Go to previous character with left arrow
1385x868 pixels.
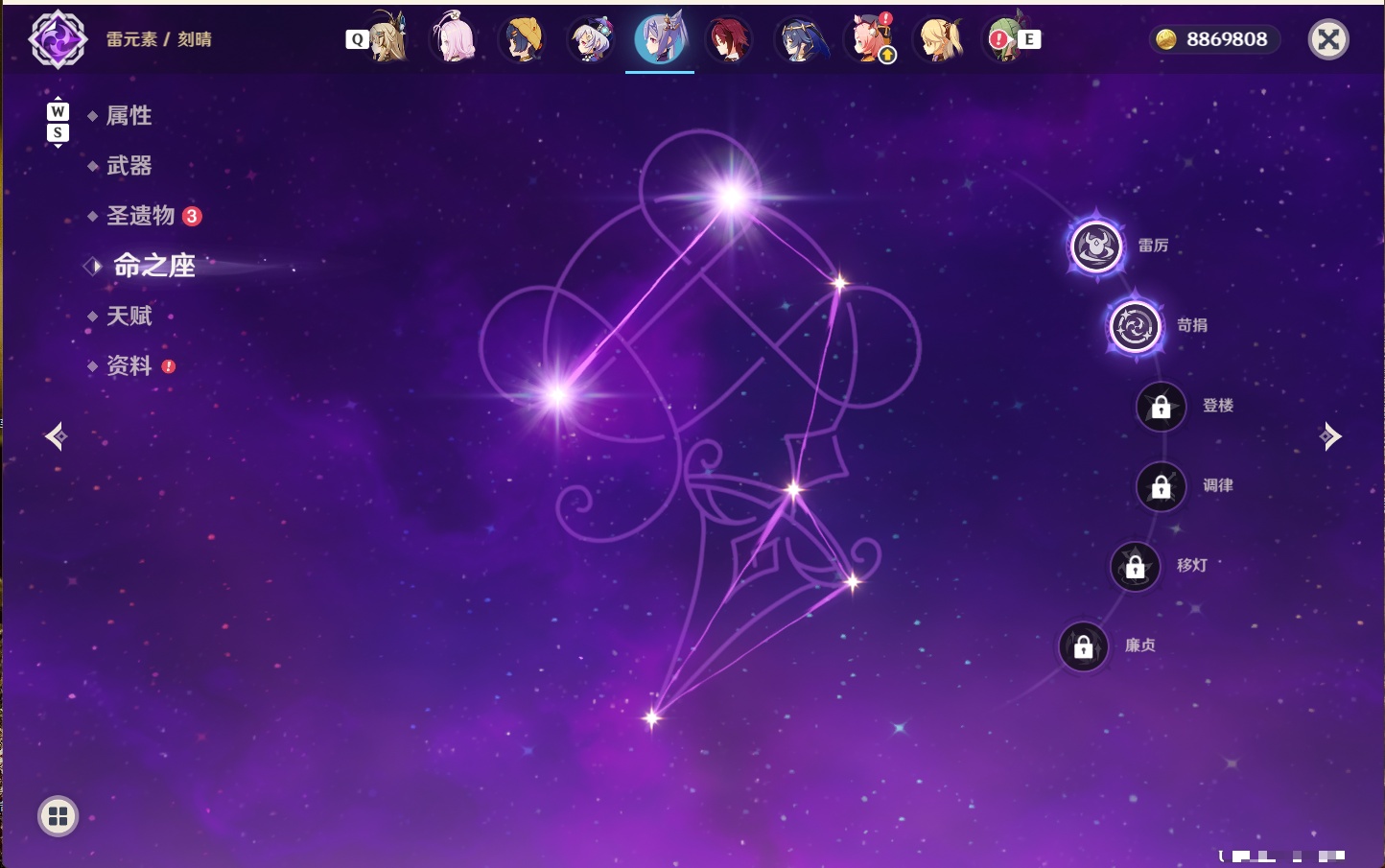click(56, 436)
